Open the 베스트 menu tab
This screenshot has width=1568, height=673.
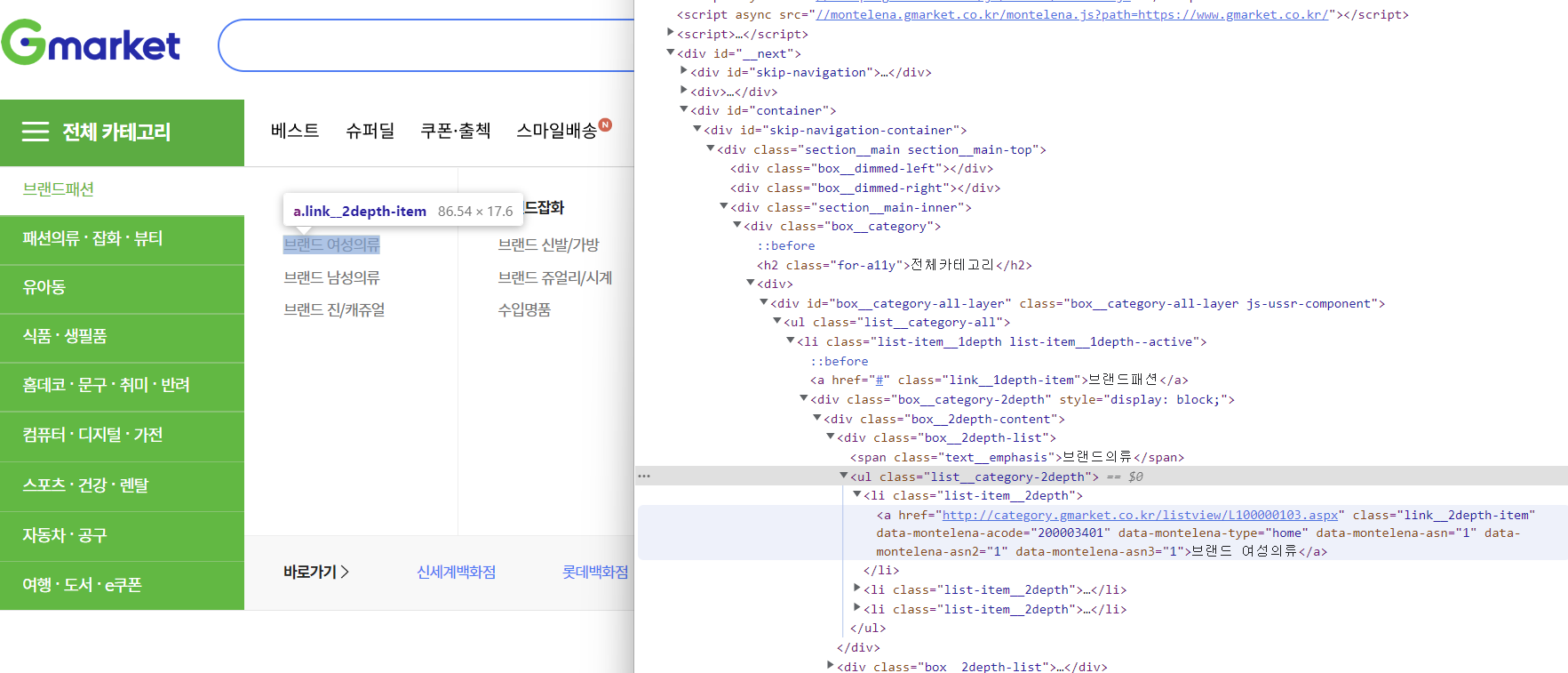pyautogui.click(x=295, y=131)
